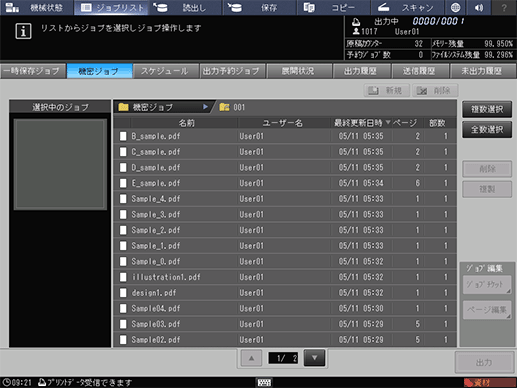Click the information icon beside the message
517x388 pixels.
23,31
